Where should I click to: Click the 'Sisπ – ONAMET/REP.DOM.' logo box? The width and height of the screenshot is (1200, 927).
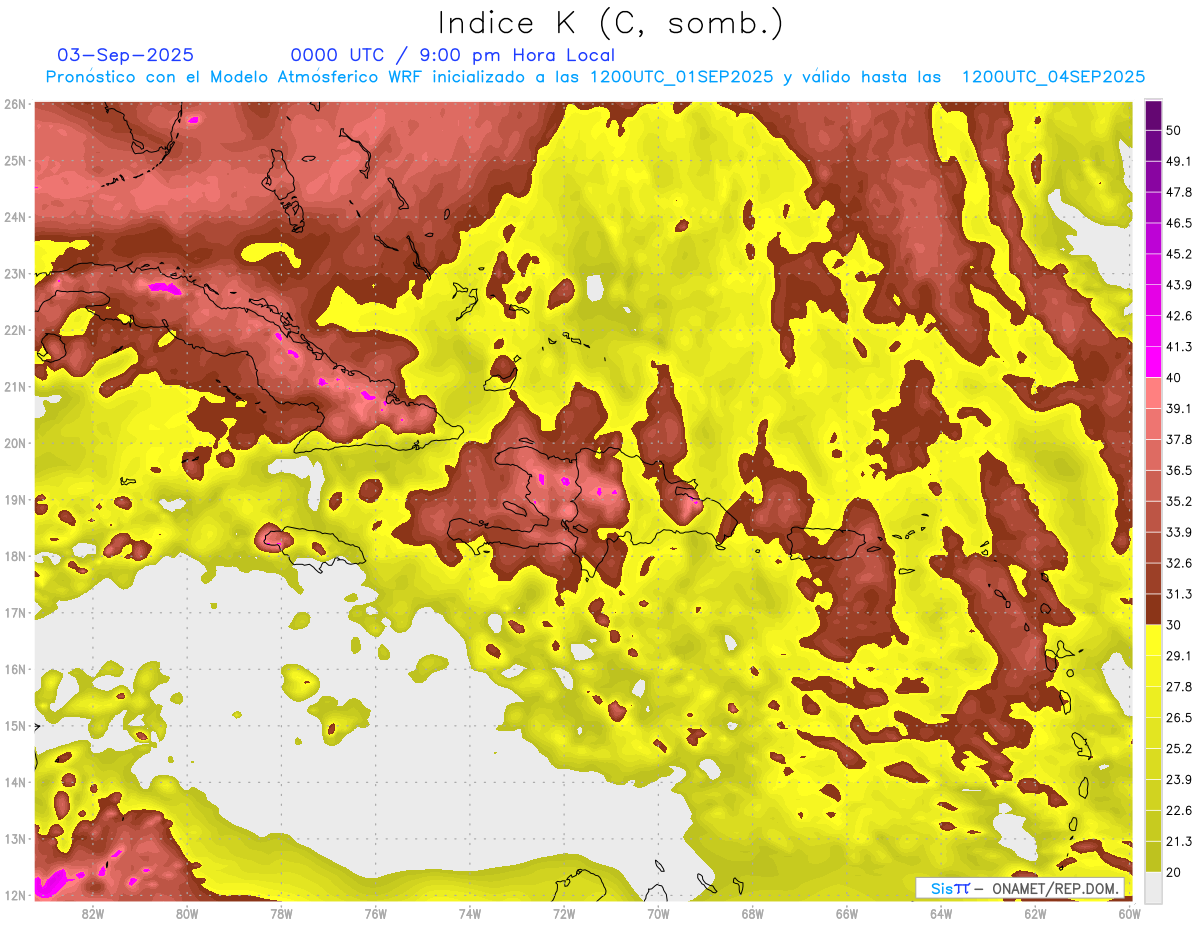coord(1020,888)
